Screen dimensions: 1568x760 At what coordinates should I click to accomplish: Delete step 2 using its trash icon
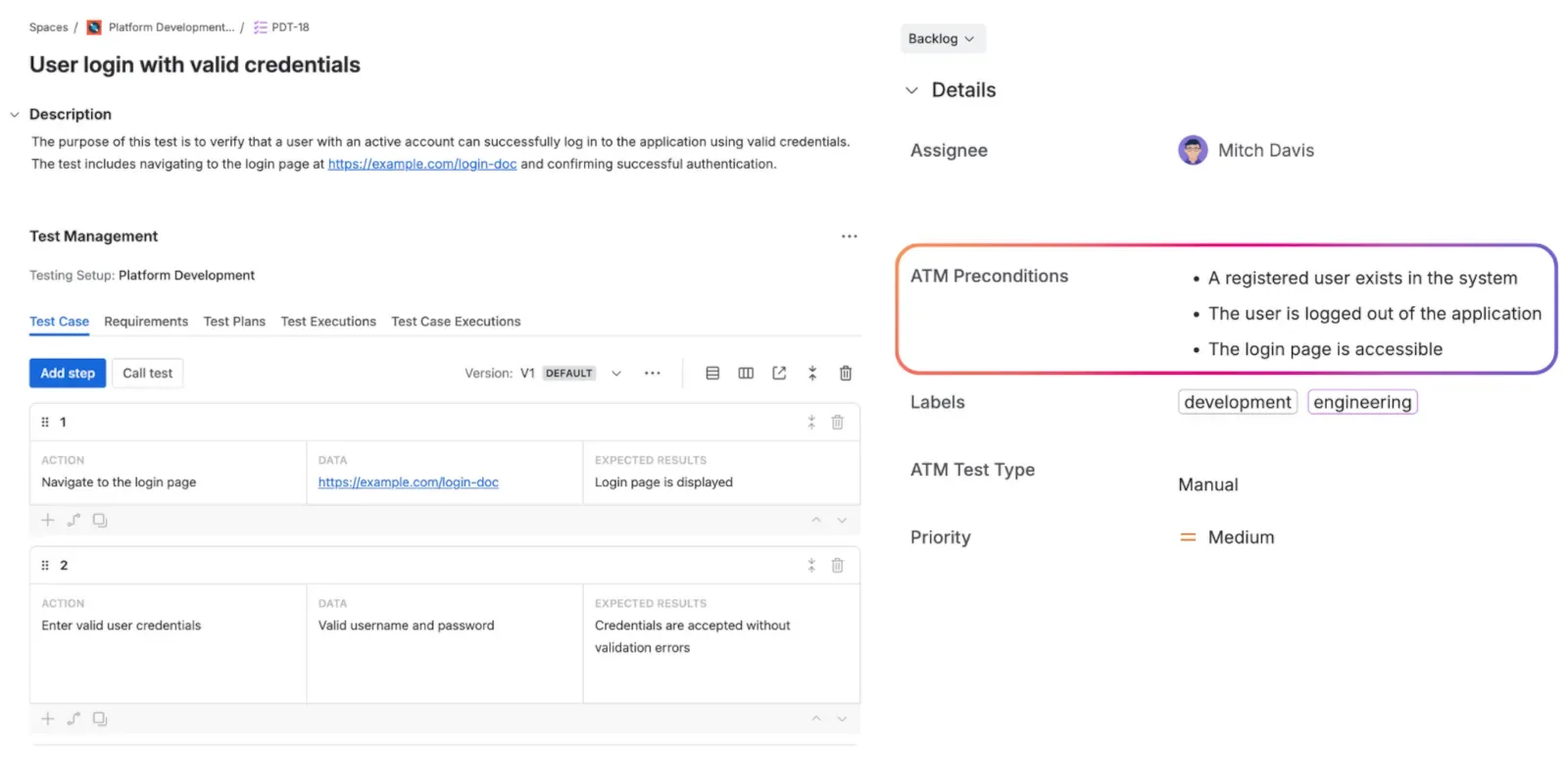[837, 565]
